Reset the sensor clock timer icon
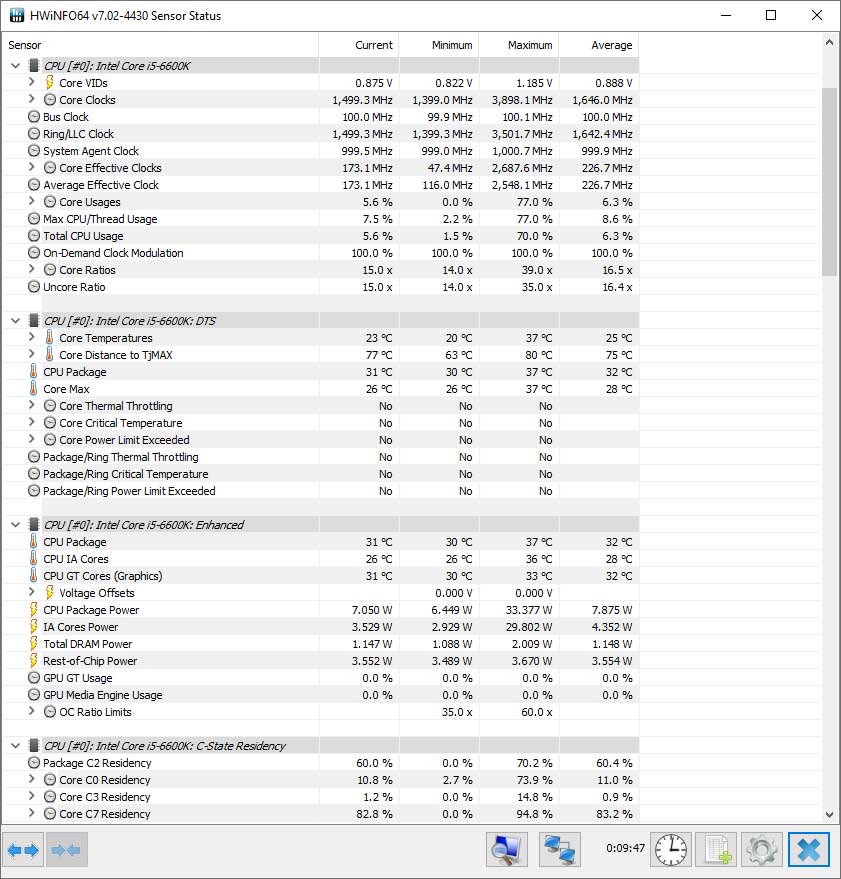Viewport: 841px width, 879px height. 671,850
